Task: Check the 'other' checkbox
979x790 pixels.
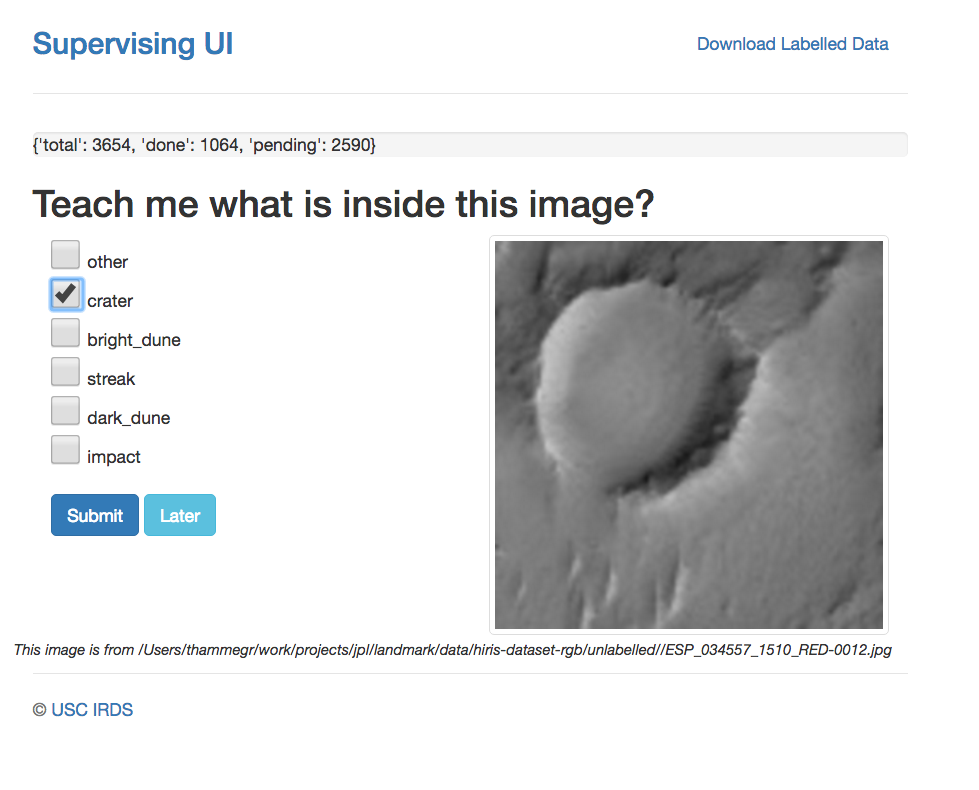Action: pyautogui.click(x=66, y=255)
